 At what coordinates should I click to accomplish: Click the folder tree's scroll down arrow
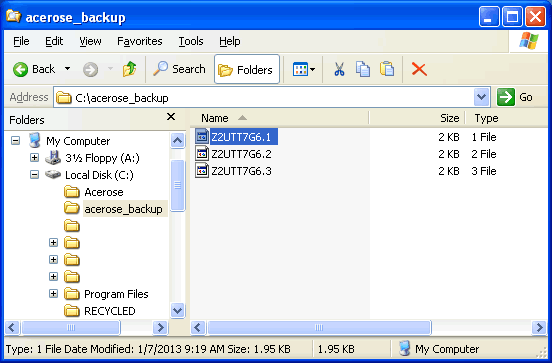(x=177, y=311)
